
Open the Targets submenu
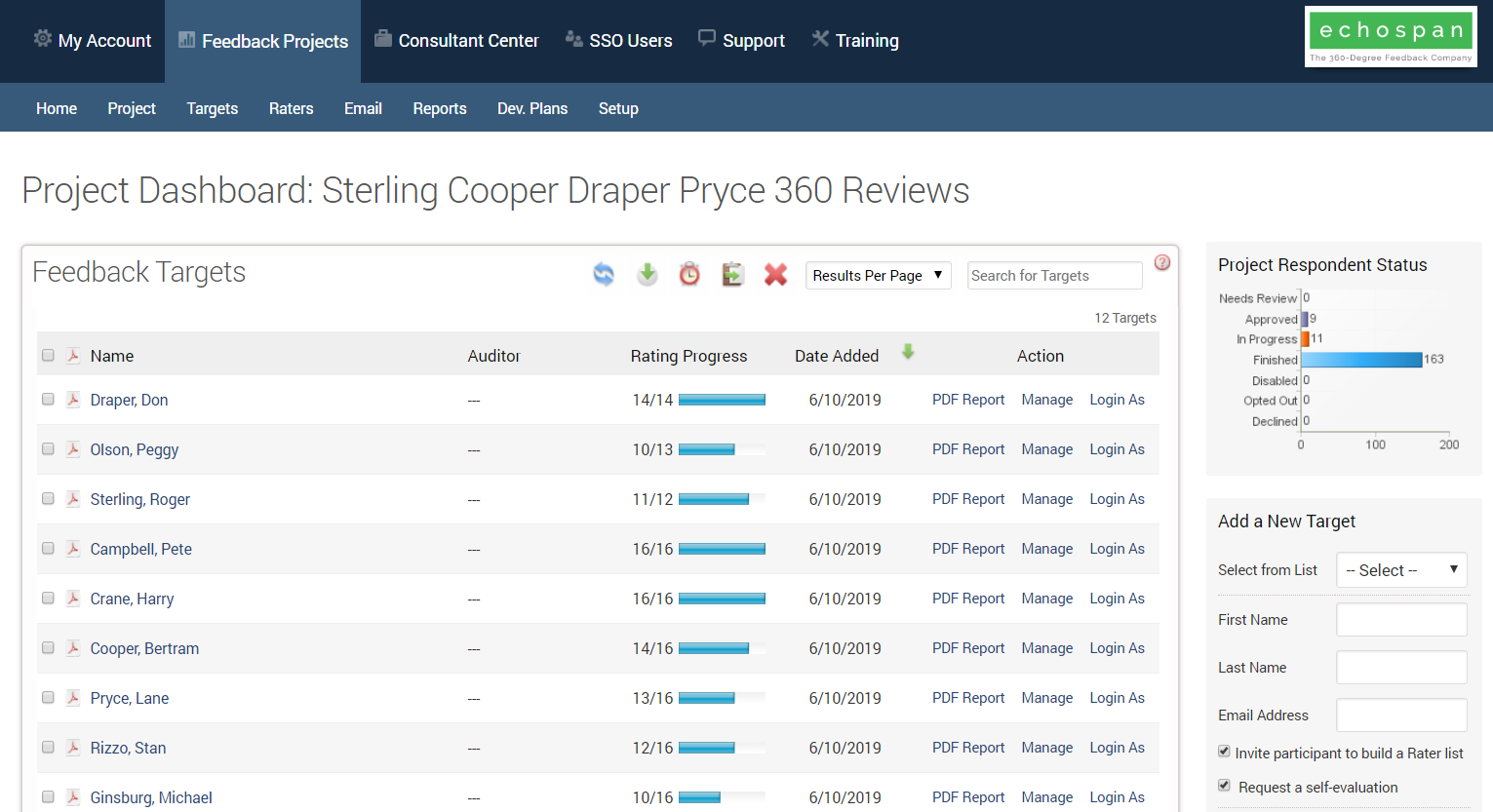(213, 108)
